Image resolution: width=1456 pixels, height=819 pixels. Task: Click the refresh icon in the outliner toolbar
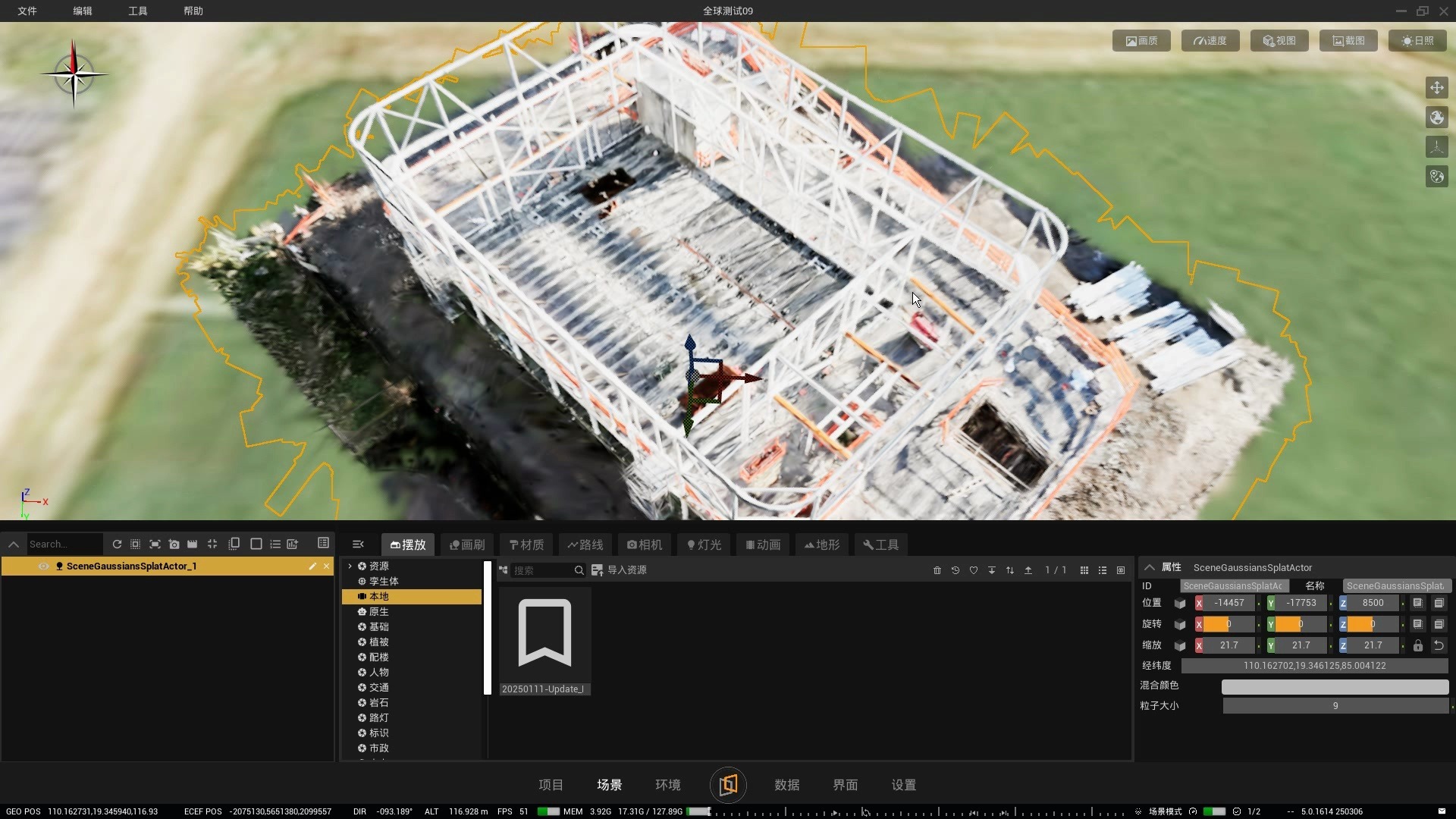(117, 544)
